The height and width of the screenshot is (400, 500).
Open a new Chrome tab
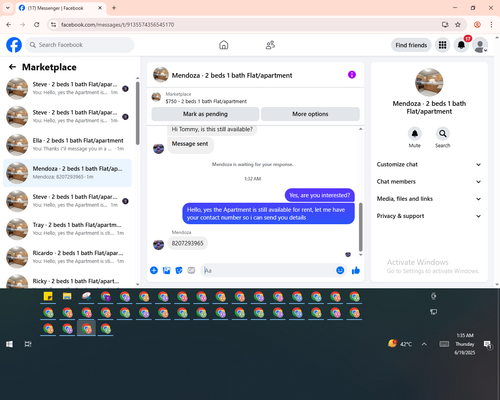tap(114, 8)
